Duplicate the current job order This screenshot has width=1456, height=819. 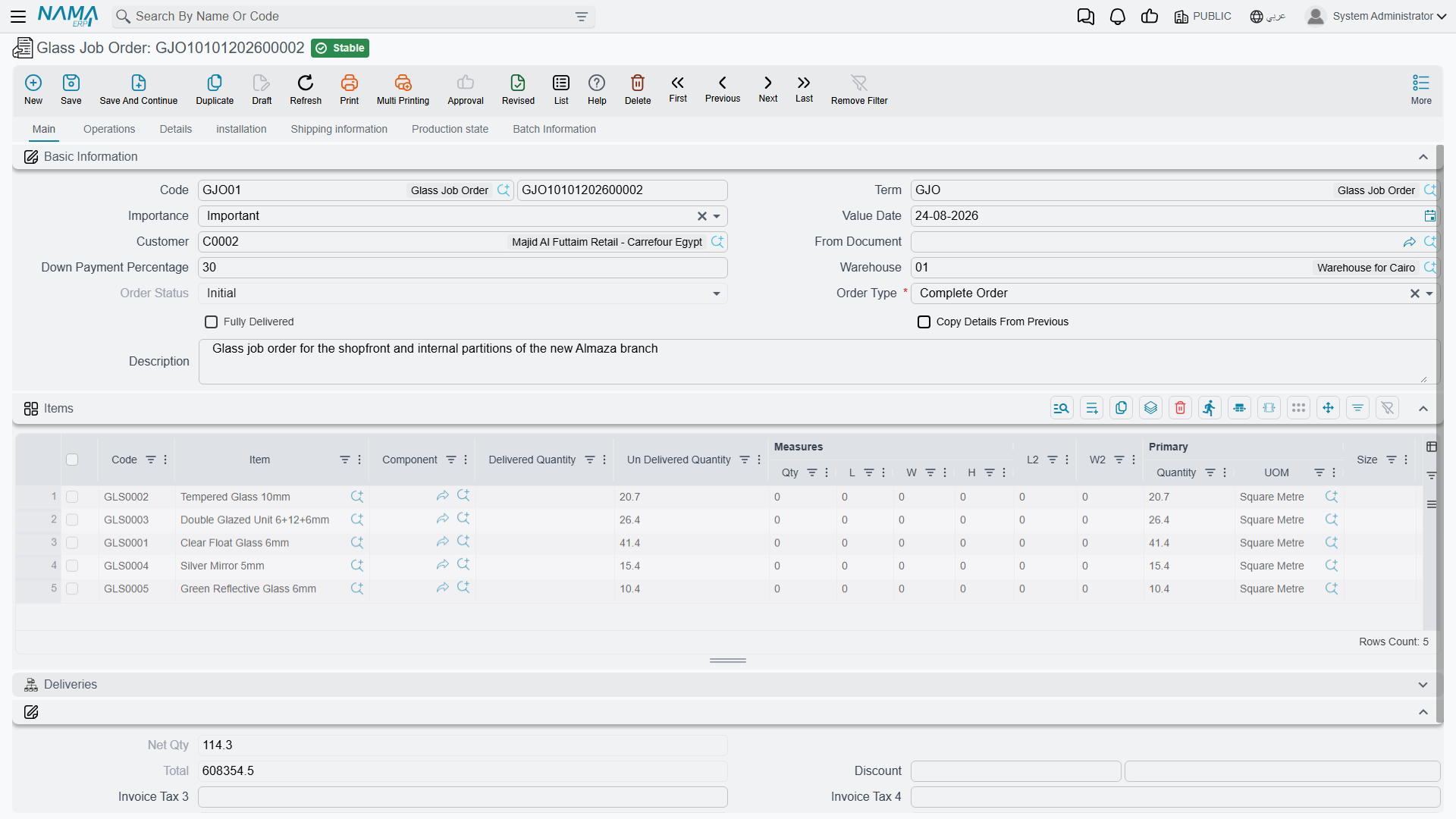point(215,89)
